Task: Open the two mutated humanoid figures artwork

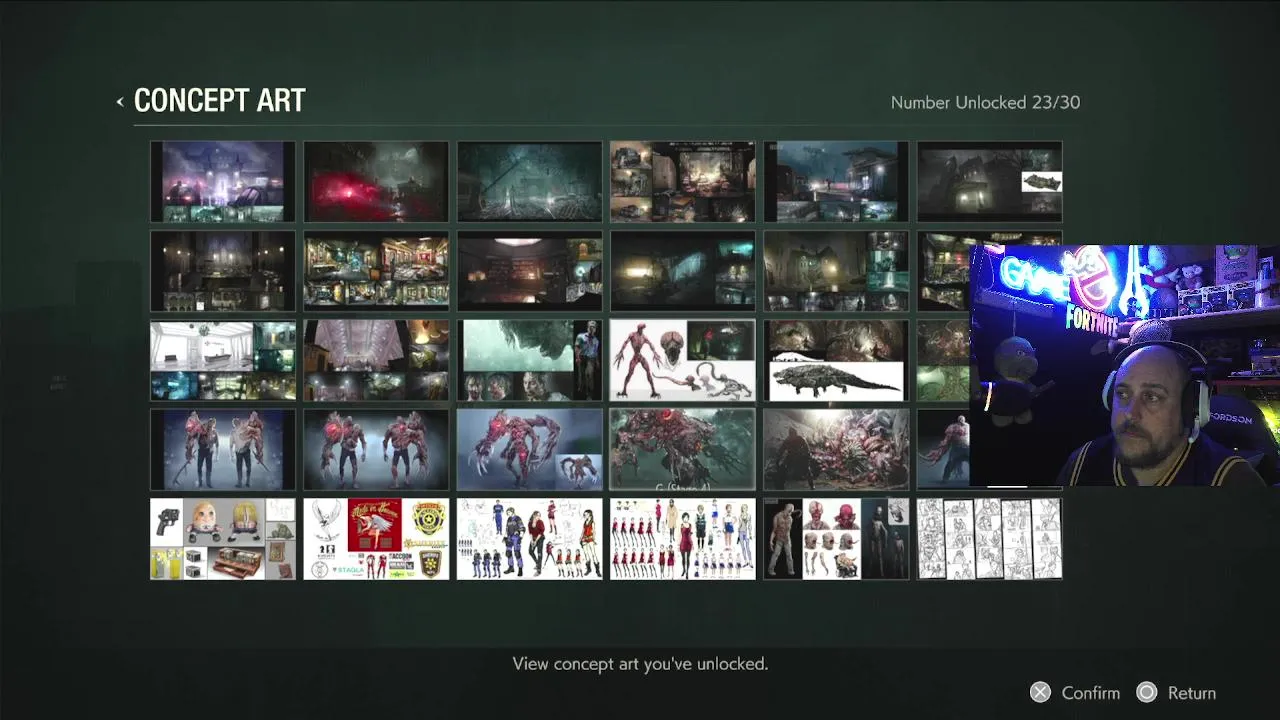Action: (x=222, y=450)
